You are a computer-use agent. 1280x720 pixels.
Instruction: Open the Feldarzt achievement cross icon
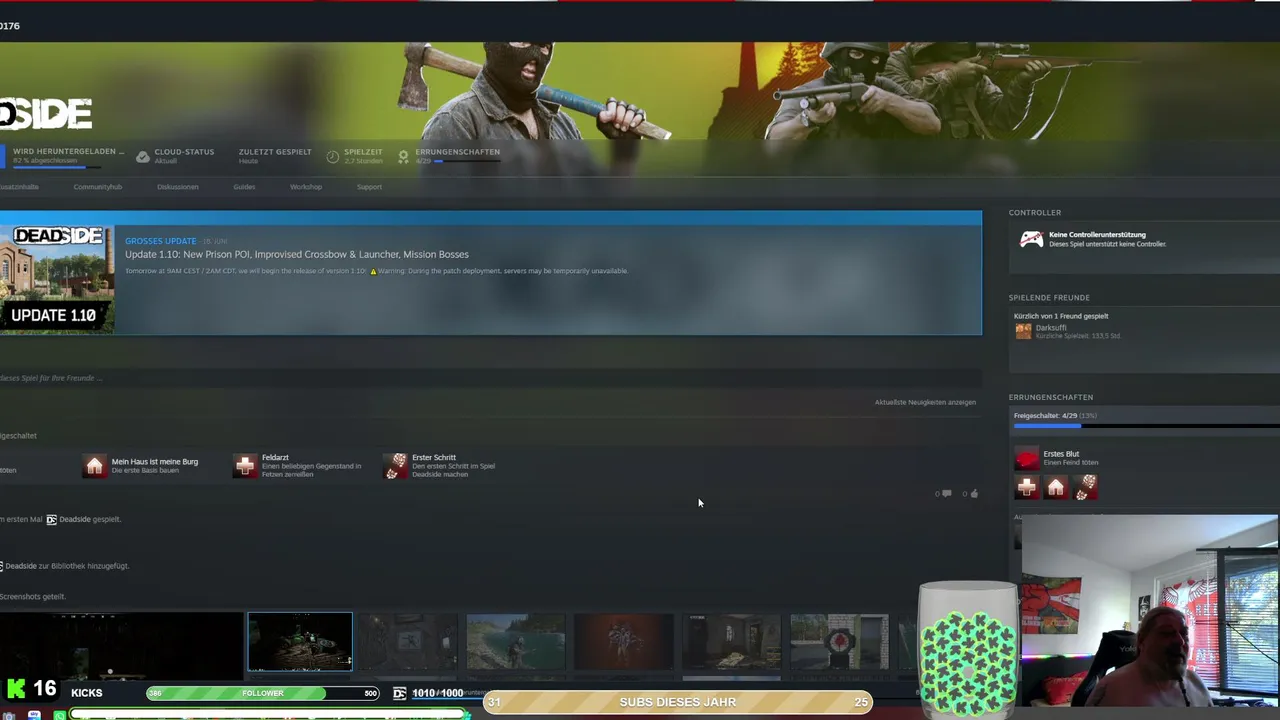(245, 466)
